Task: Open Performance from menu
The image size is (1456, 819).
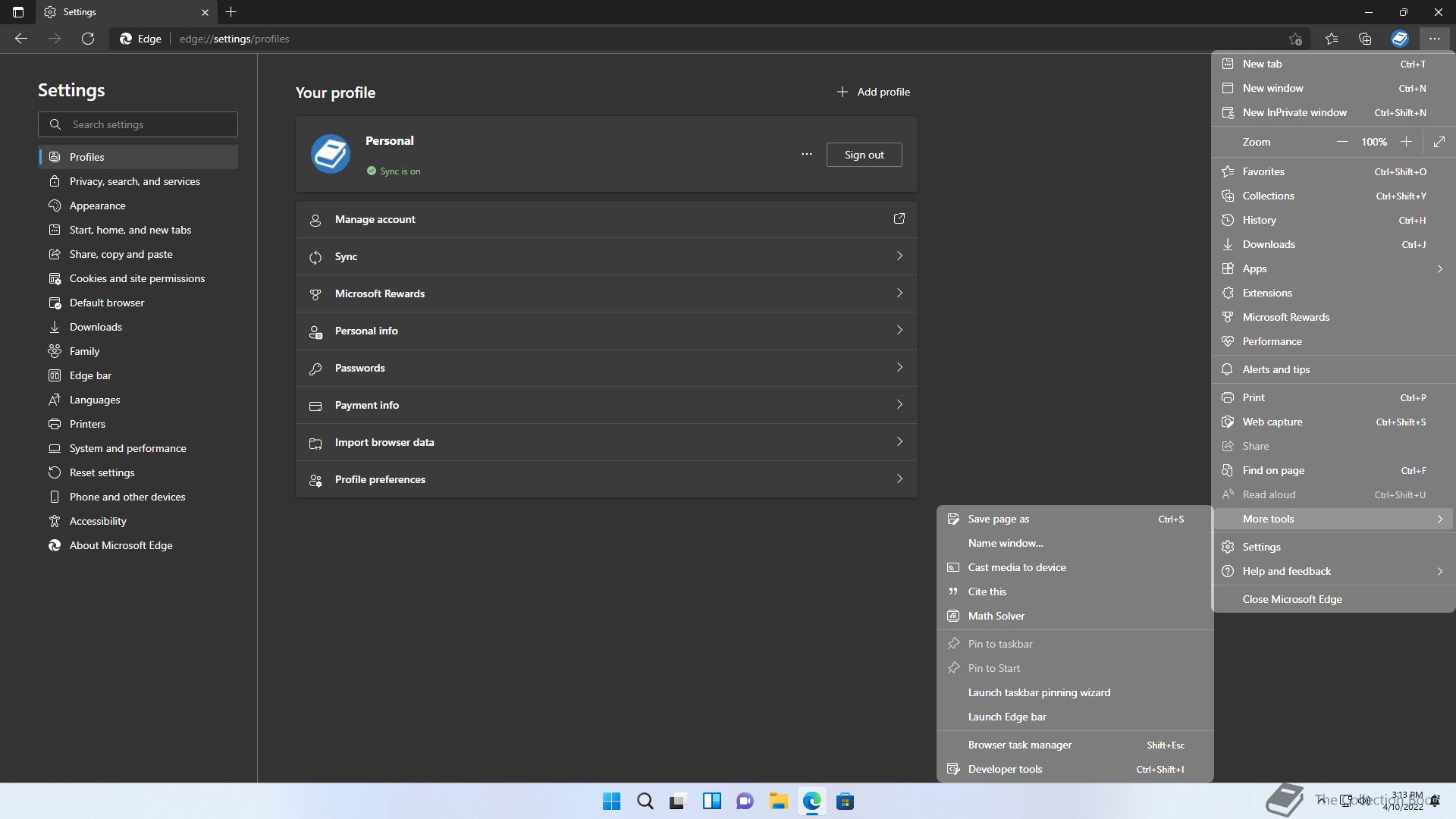Action: [1333, 341]
